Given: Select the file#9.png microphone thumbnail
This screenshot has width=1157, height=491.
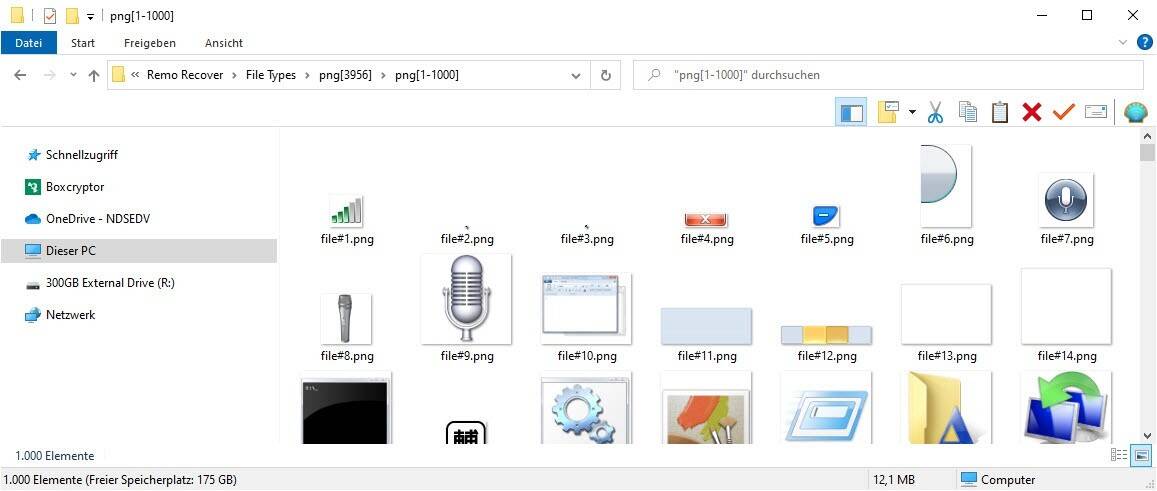Looking at the screenshot, I should pyautogui.click(x=466, y=300).
